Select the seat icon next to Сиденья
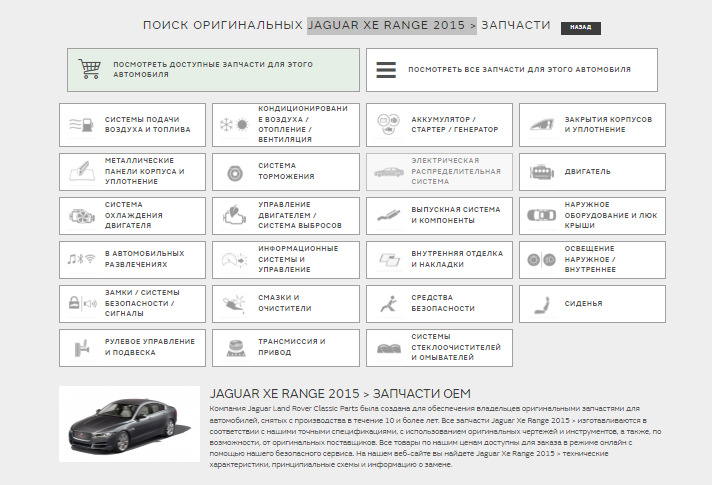Screen dimensions: 712x485 [x=542, y=305]
